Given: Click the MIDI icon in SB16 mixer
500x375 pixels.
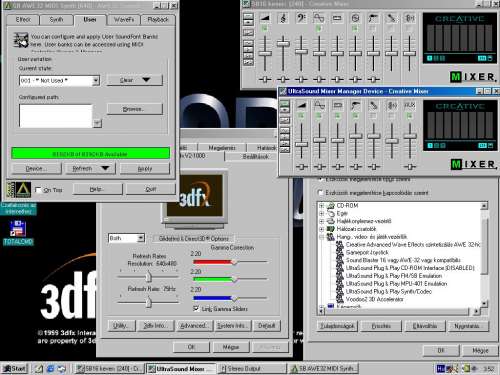Looking at the screenshot, I should [x=337, y=18].
